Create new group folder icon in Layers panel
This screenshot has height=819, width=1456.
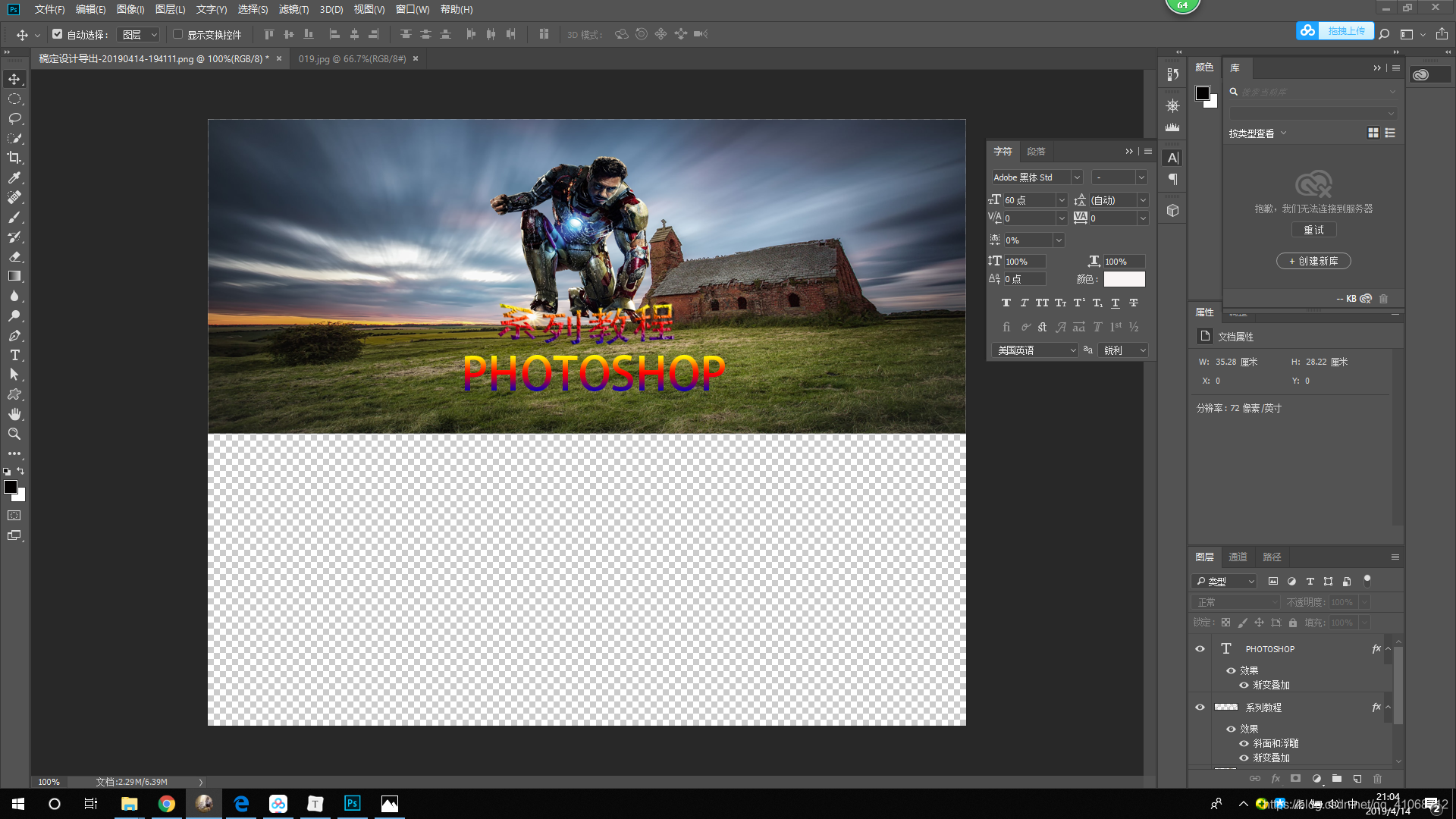[1337, 779]
